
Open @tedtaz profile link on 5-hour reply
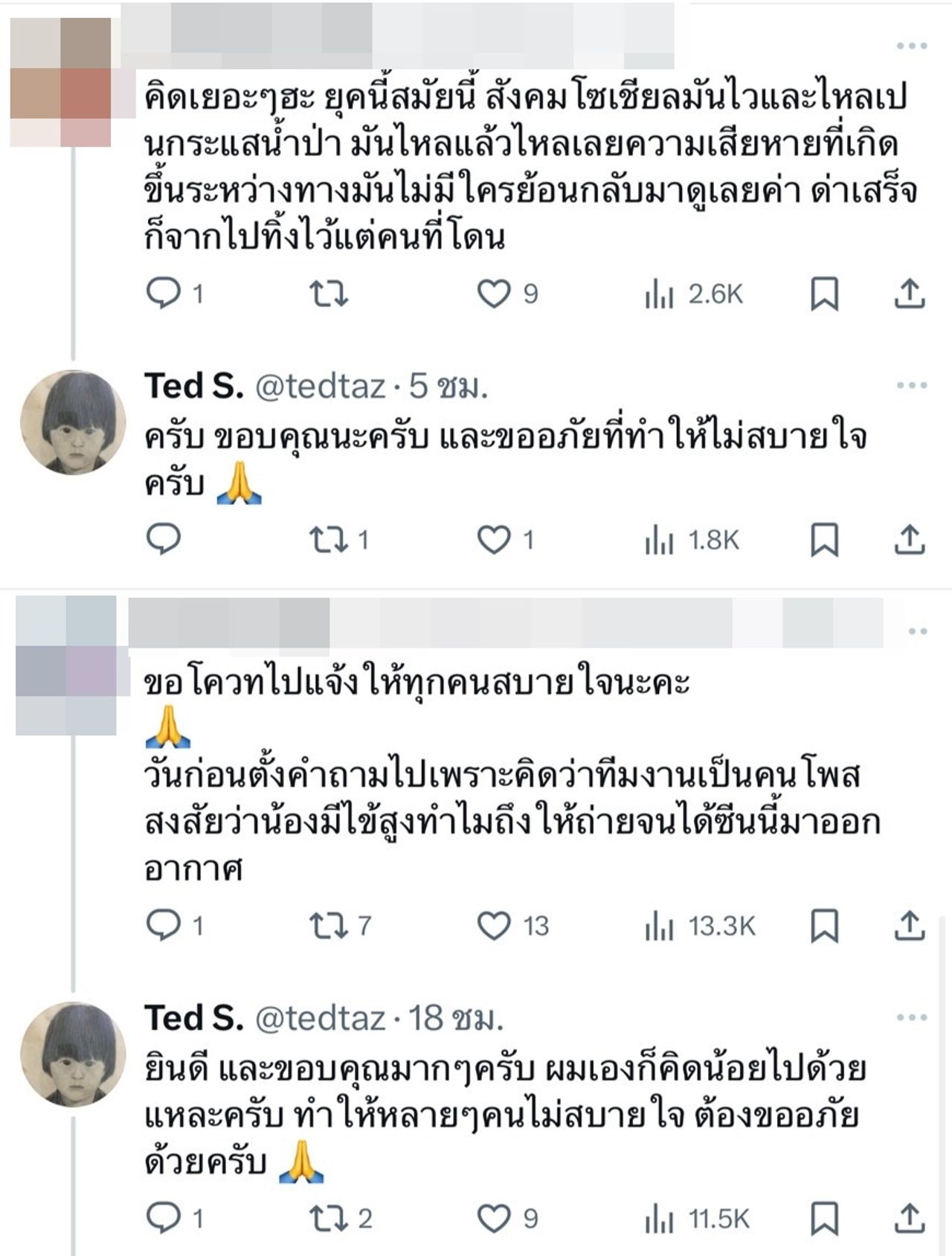(320, 387)
